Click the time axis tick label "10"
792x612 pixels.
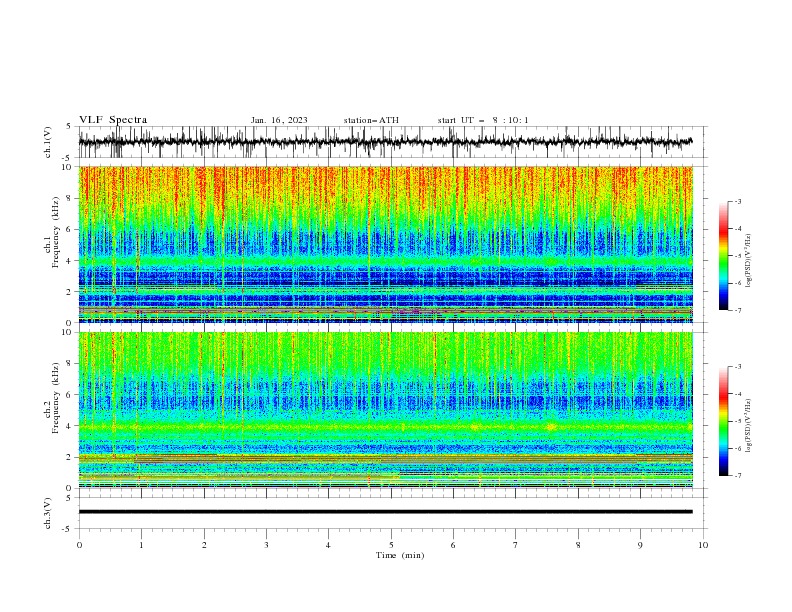point(703,545)
